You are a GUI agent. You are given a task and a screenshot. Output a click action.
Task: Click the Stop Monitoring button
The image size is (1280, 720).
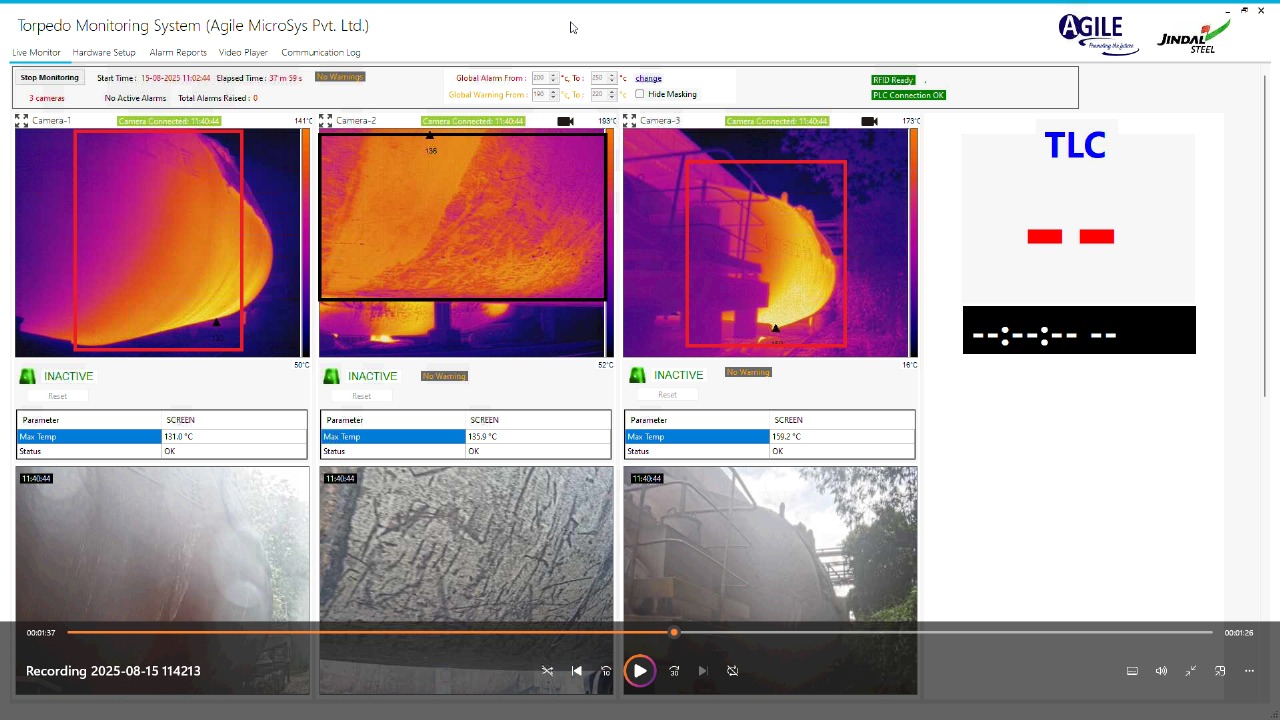[x=50, y=77]
